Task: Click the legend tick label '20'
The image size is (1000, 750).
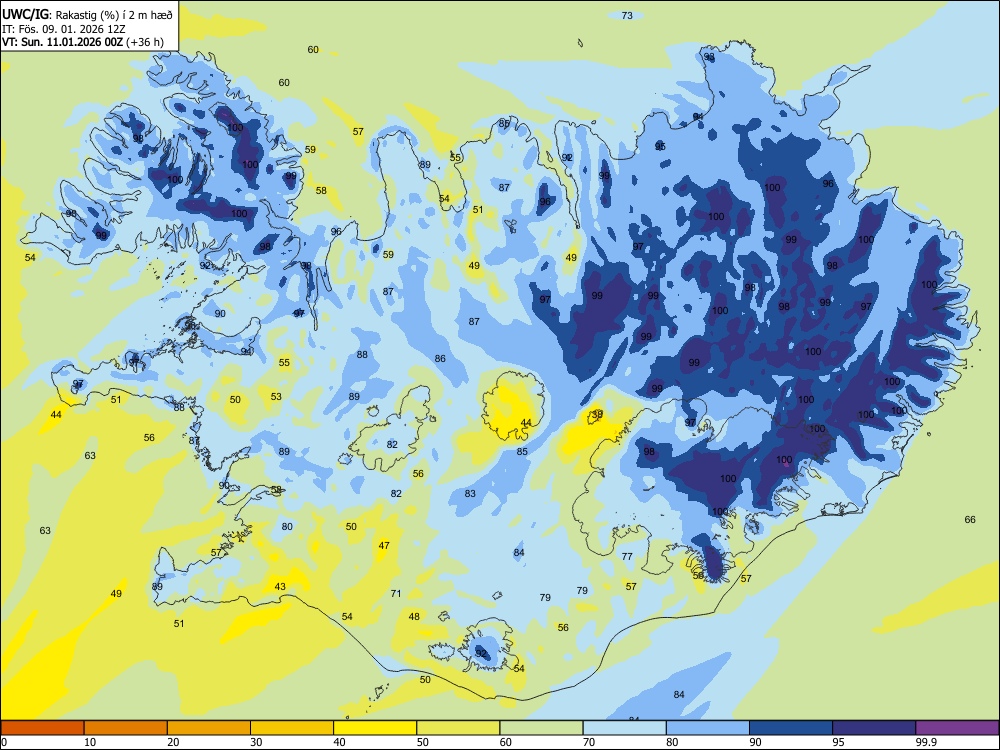Action: coord(173,742)
